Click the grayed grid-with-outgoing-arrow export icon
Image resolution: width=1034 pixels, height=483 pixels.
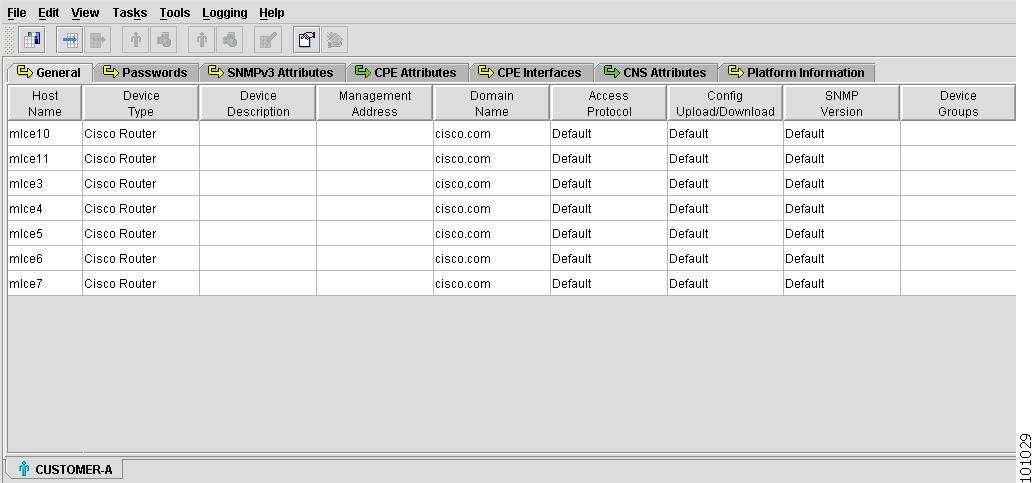pyautogui.click(x=98, y=40)
